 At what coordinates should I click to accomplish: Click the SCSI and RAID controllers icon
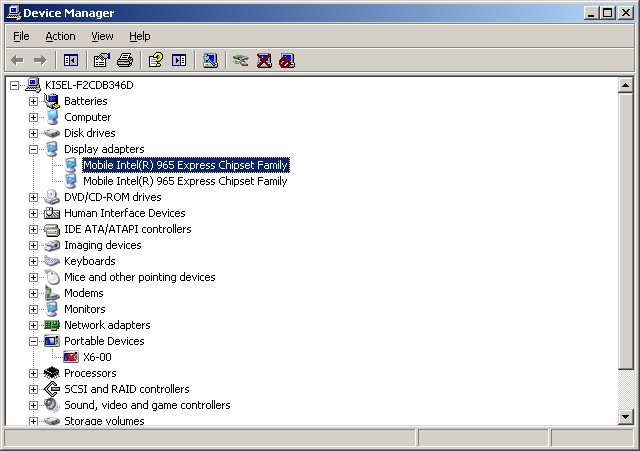point(52,389)
